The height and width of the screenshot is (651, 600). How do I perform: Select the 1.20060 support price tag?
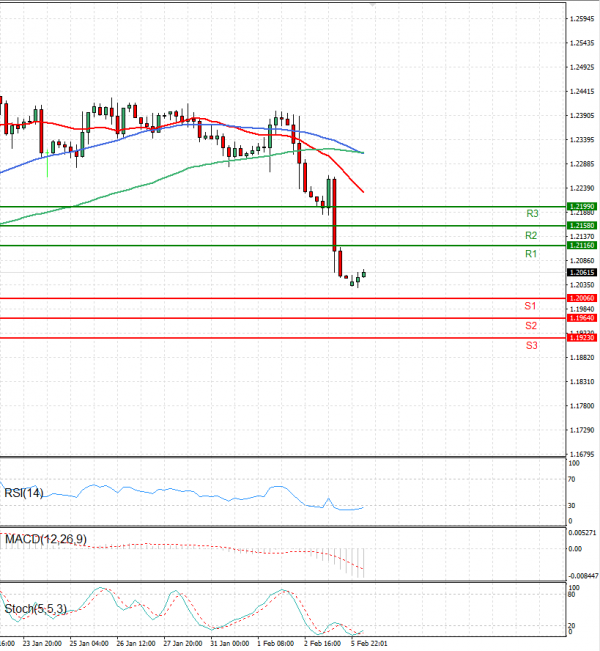pyautogui.click(x=582, y=298)
